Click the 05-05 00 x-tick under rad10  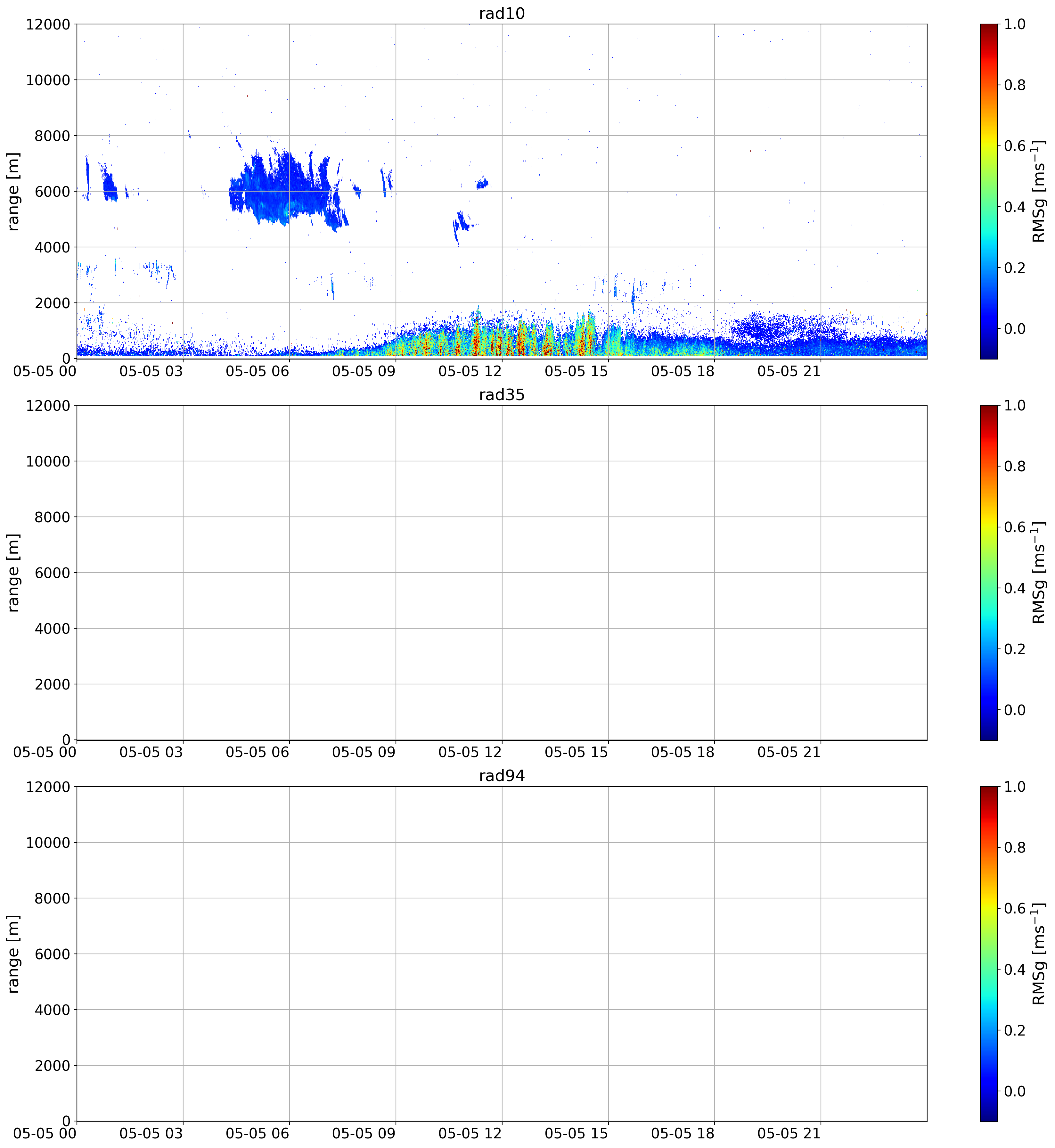[x=45, y=371]
